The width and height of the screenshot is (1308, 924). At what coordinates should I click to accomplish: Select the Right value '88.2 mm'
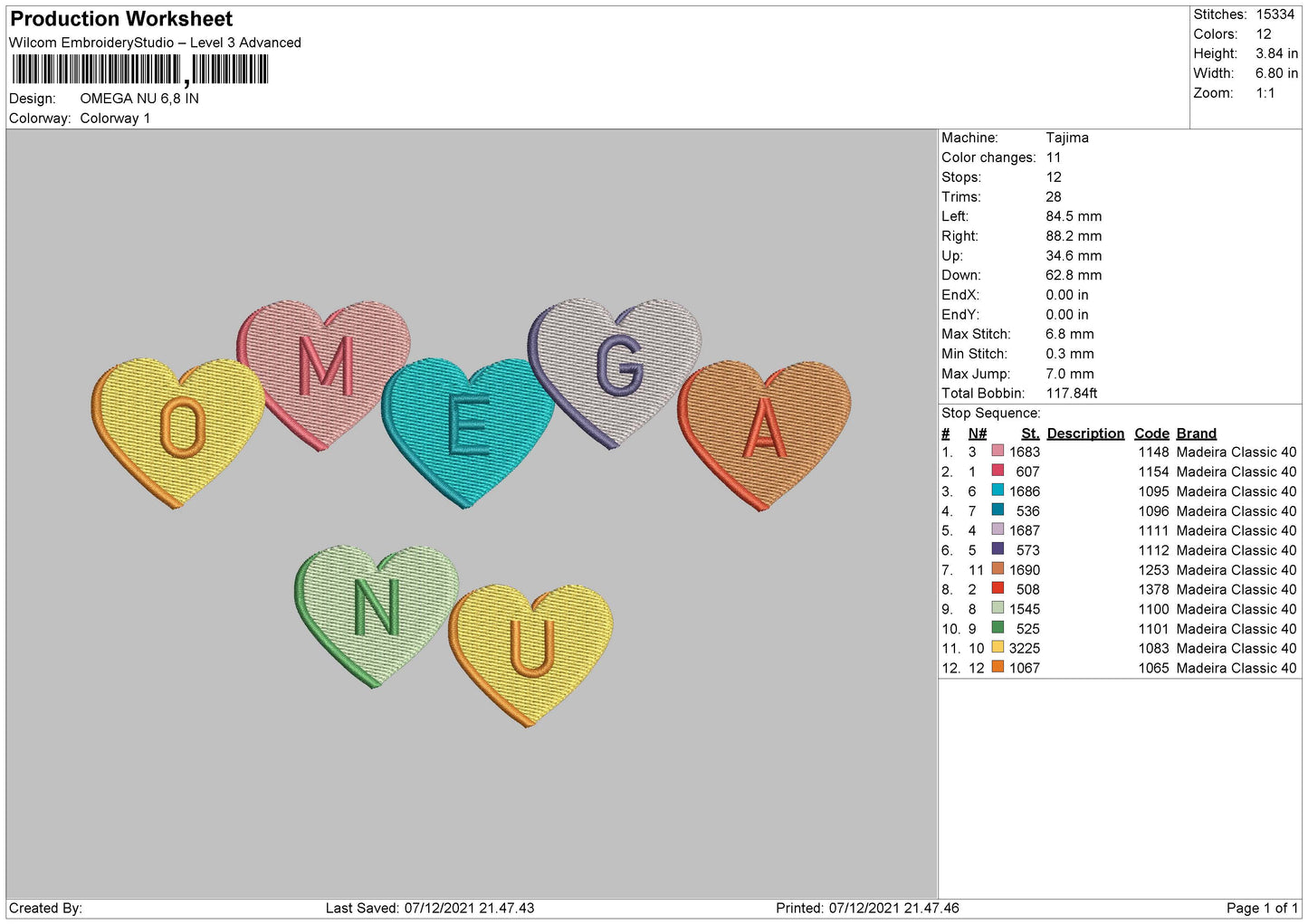click(x=1074, y=236)
